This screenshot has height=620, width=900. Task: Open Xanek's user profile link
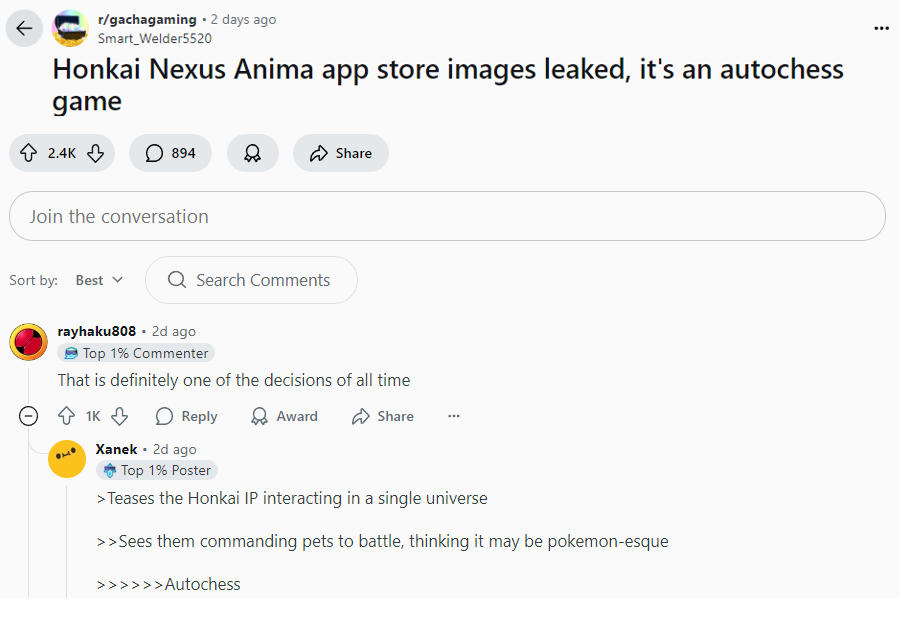(x=117, y=449)
